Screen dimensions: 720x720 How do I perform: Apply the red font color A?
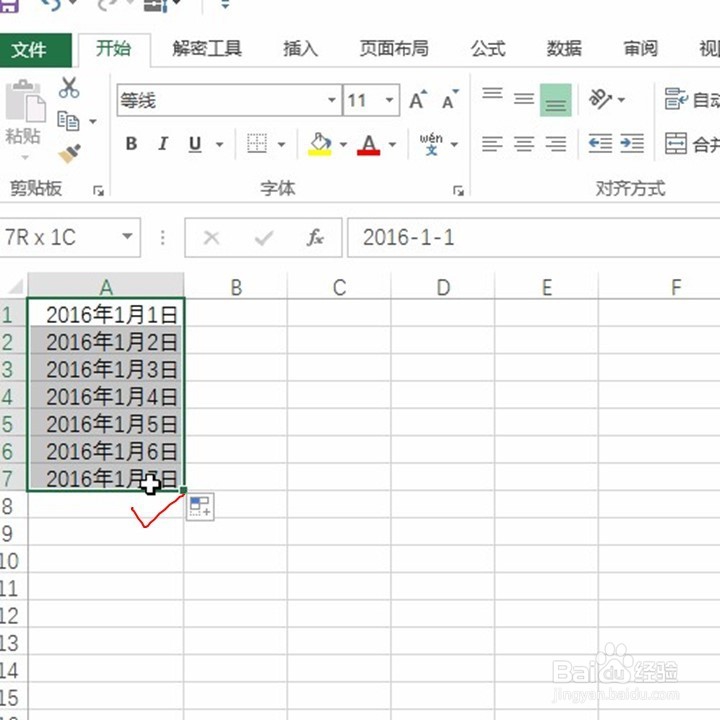pyautogui.click(x=369, y=144)
